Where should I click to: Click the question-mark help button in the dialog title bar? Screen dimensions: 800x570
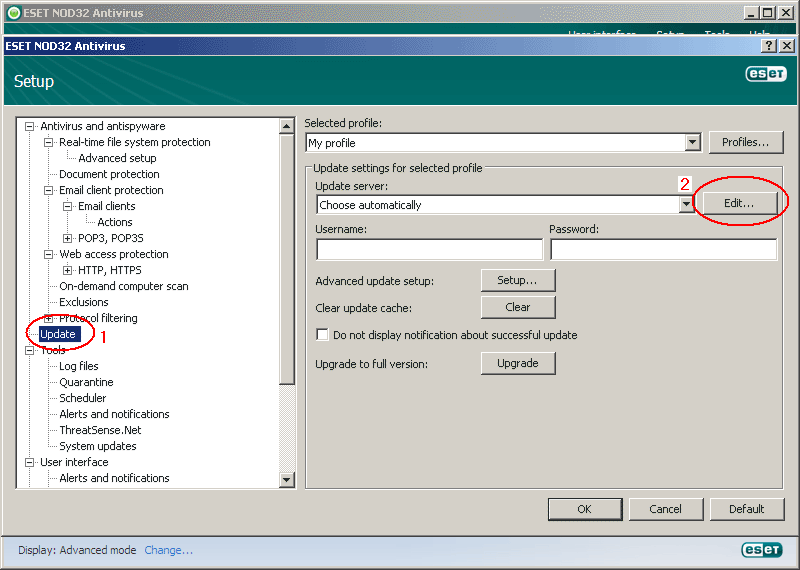point(769,46)
